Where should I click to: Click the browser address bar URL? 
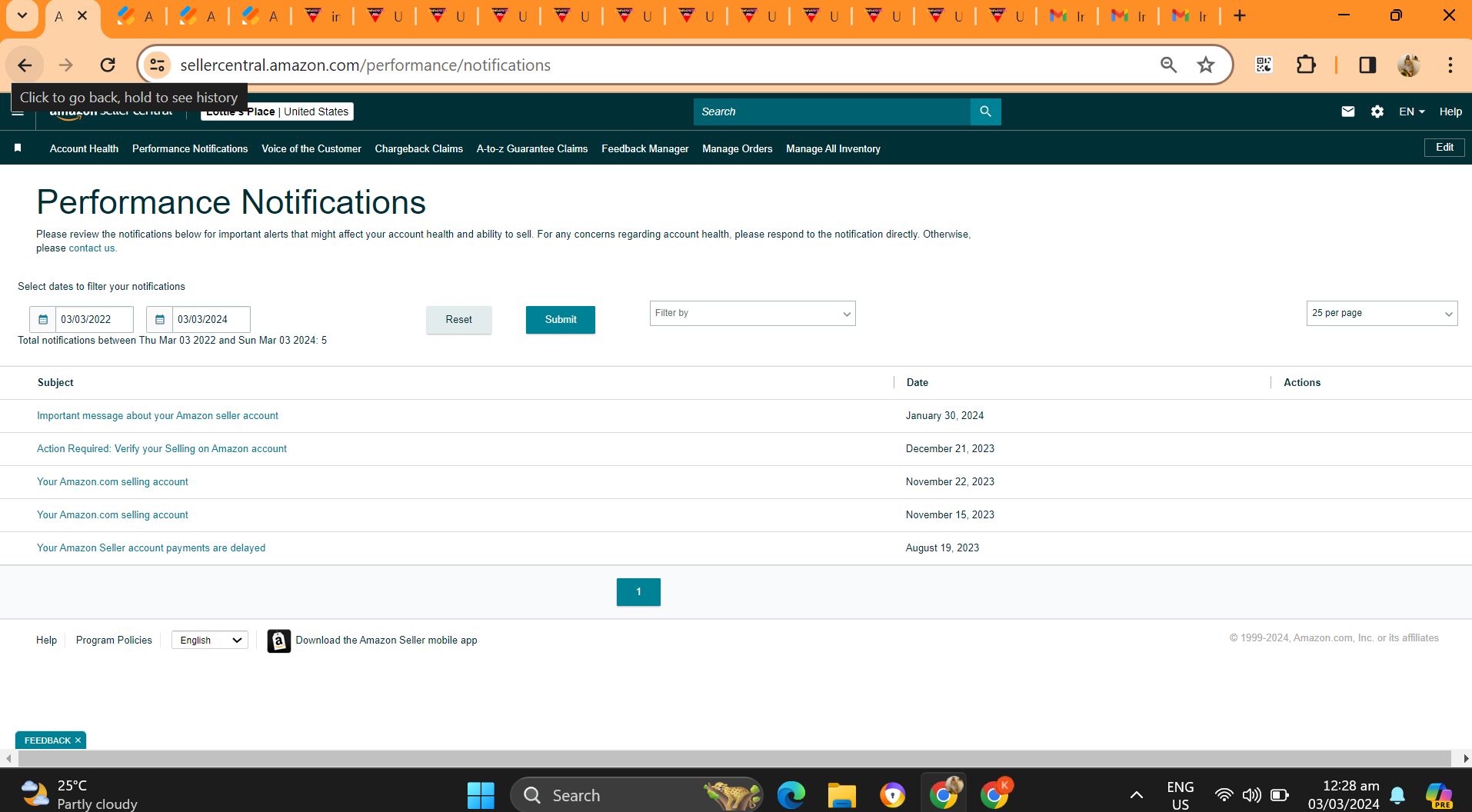point(365,65)
